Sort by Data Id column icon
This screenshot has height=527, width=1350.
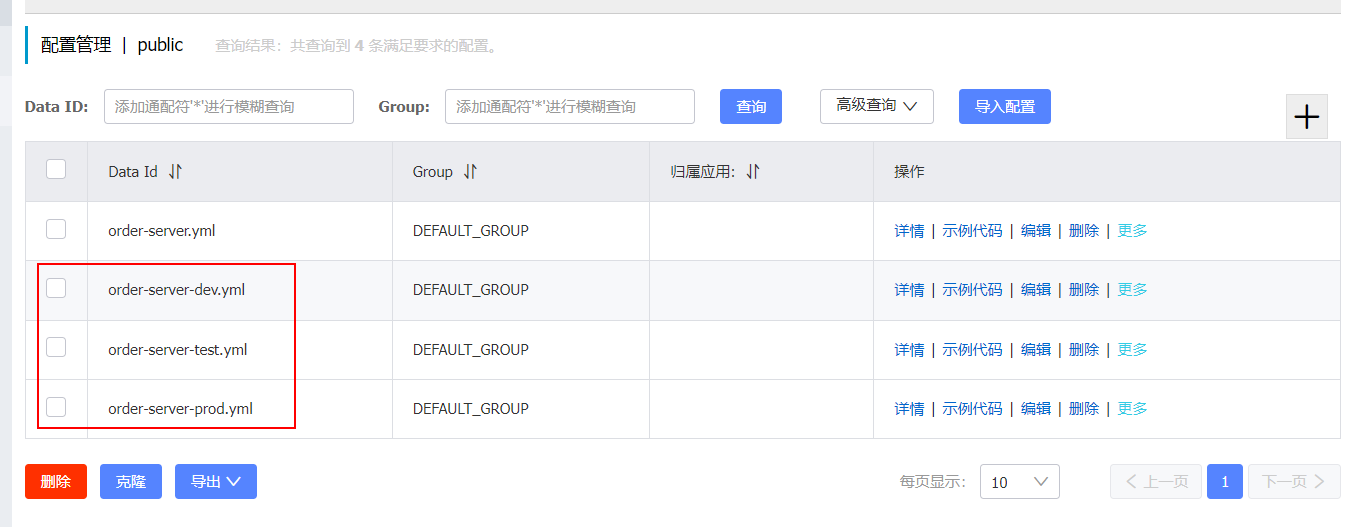[175, 171]
